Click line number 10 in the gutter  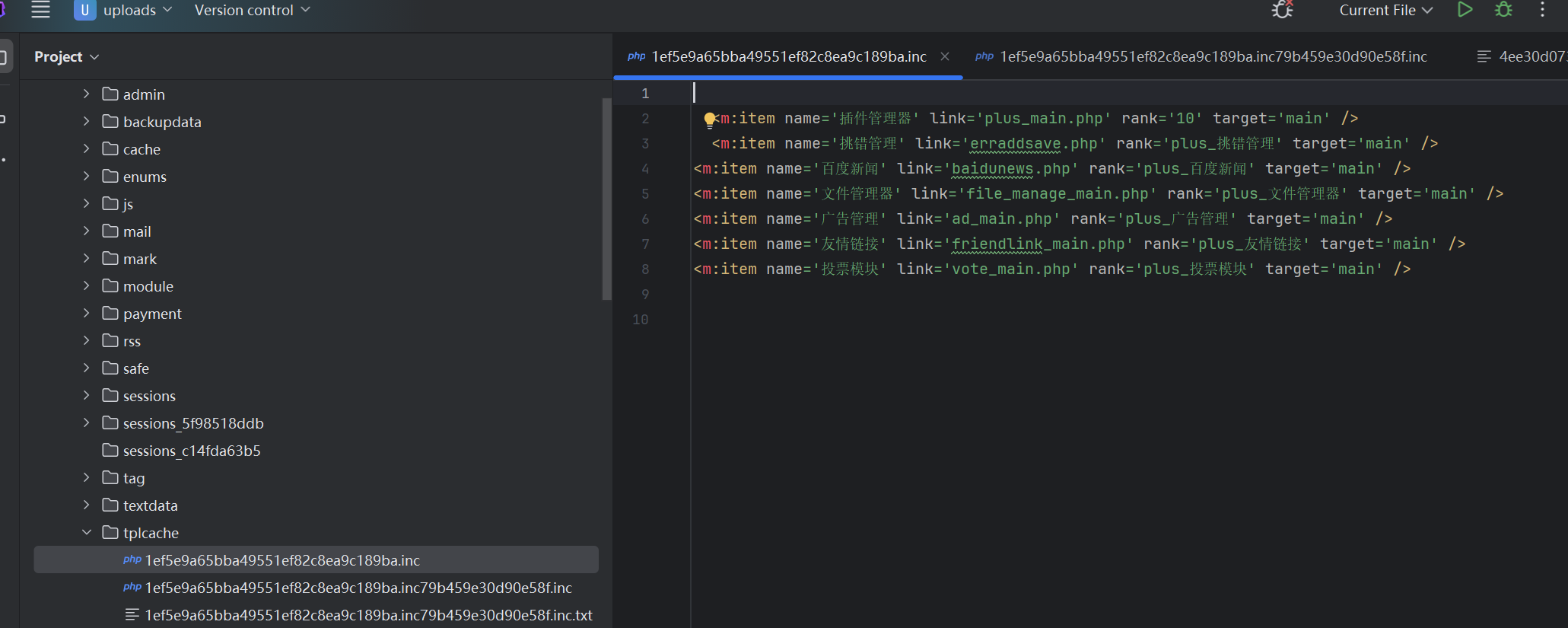point(641,320)
